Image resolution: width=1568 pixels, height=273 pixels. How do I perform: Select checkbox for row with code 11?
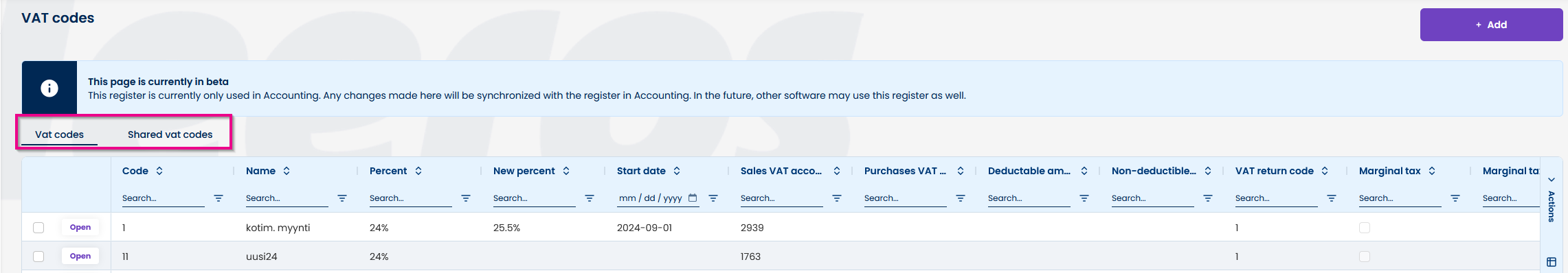[x=38, y=257]
